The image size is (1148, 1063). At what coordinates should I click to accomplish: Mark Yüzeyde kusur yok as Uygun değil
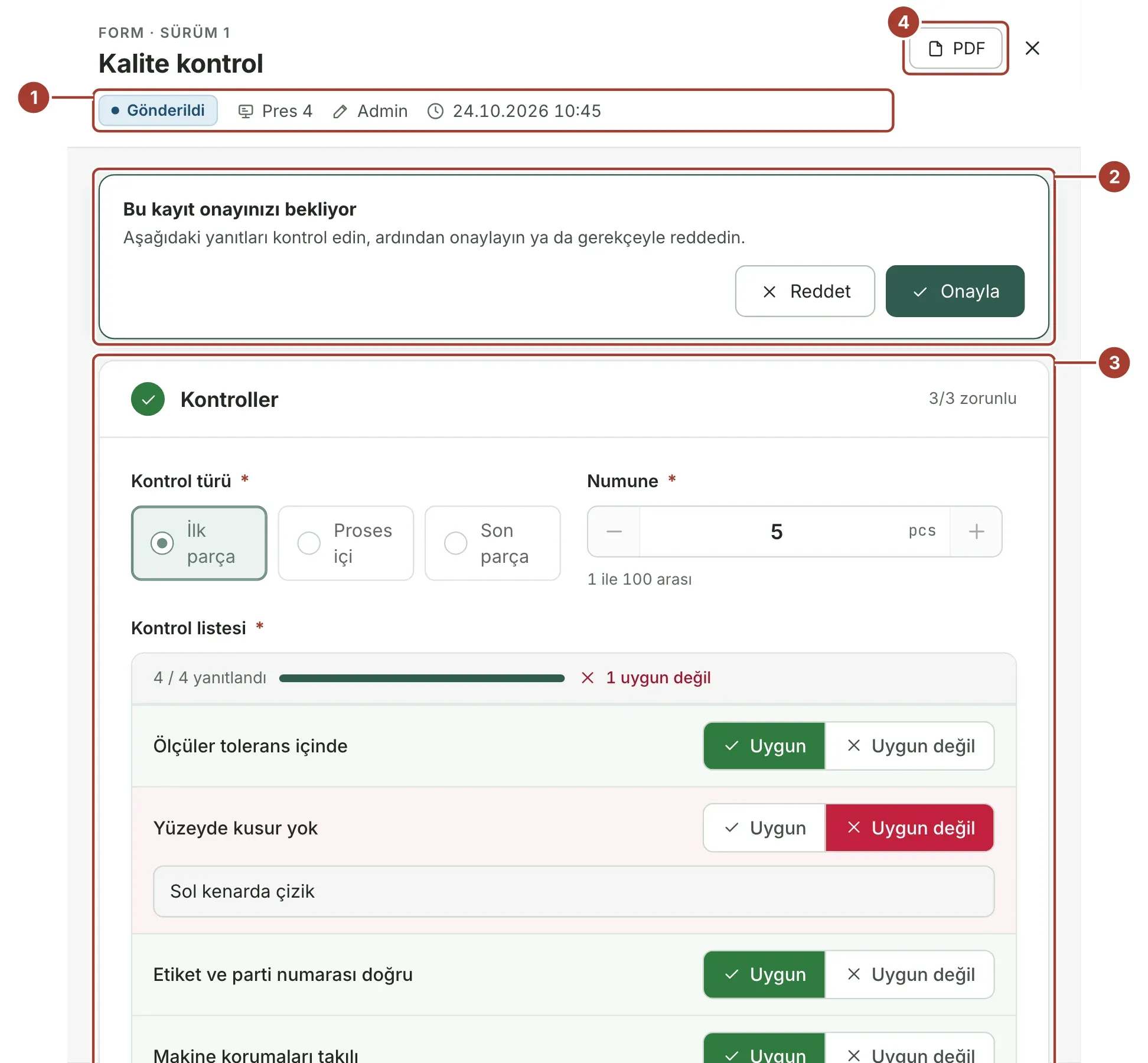[909, 828]
